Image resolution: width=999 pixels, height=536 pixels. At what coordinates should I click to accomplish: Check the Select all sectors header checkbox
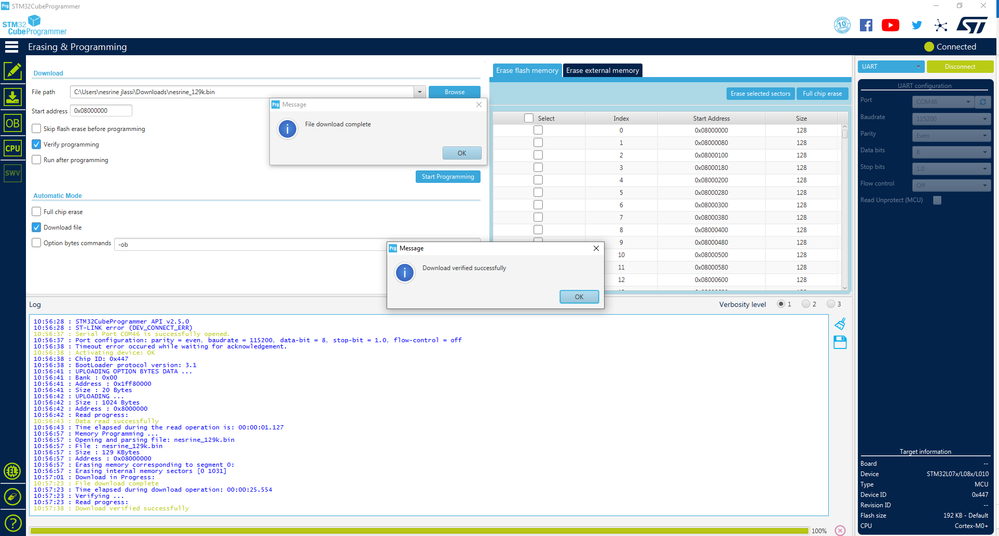[529, 118]
